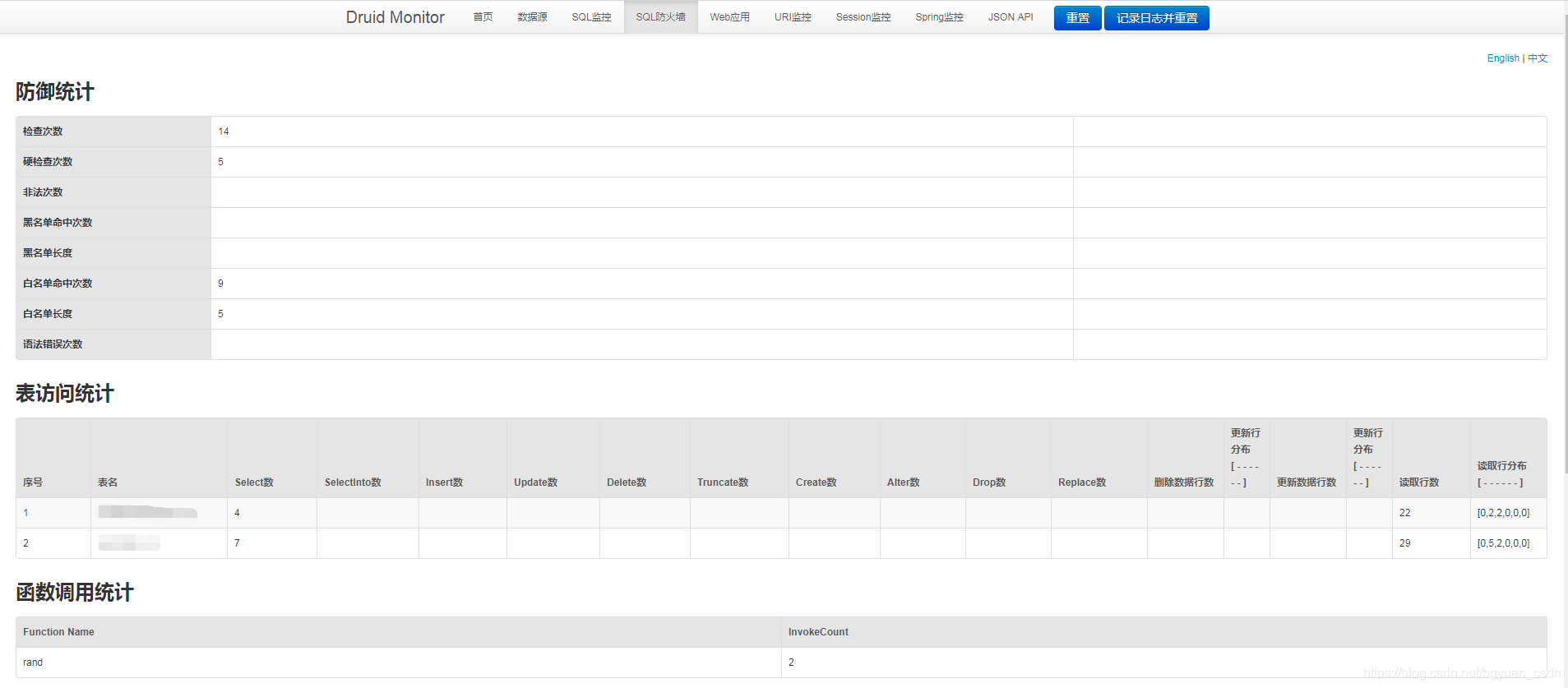
Task: Click distribution value [0,5,2,0,0,0]
Action: pos(1503,543)
